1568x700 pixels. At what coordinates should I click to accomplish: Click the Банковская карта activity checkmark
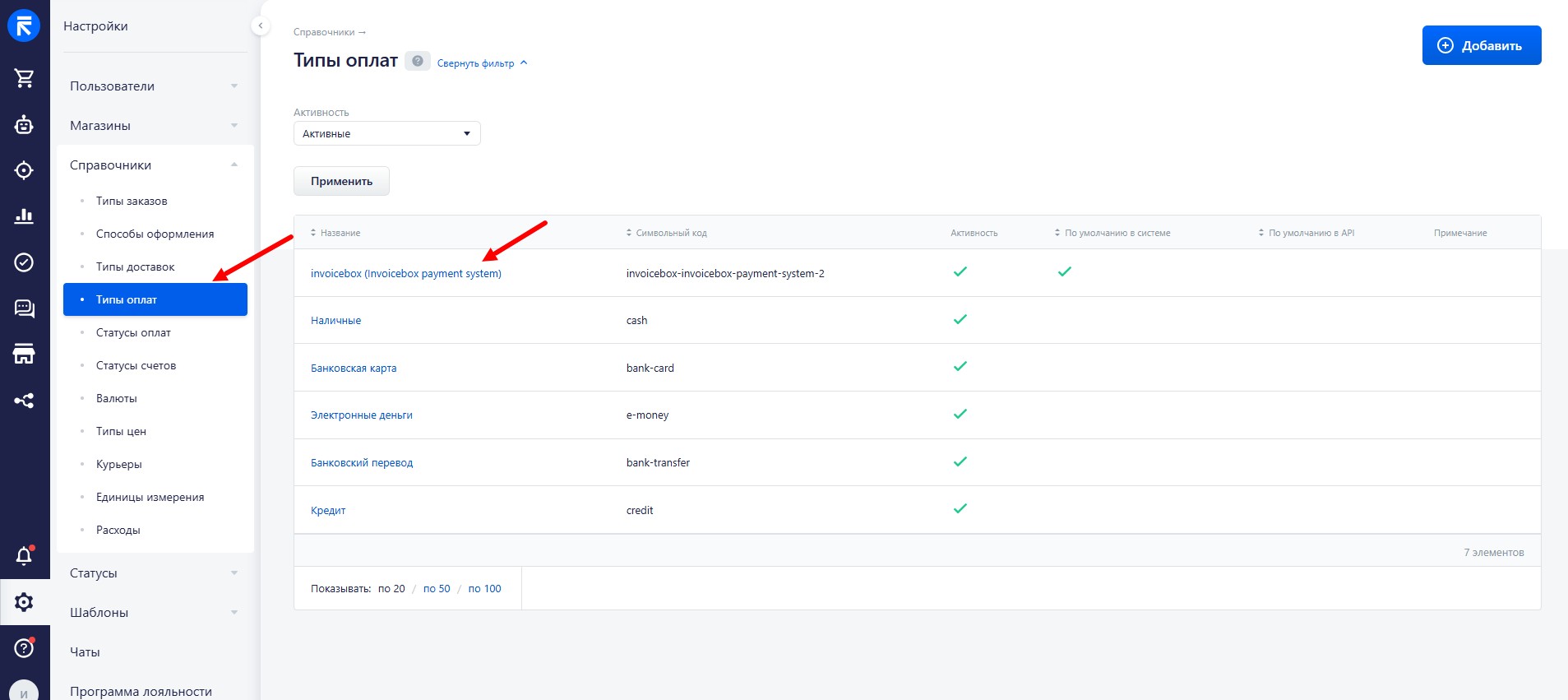point(960,366)
